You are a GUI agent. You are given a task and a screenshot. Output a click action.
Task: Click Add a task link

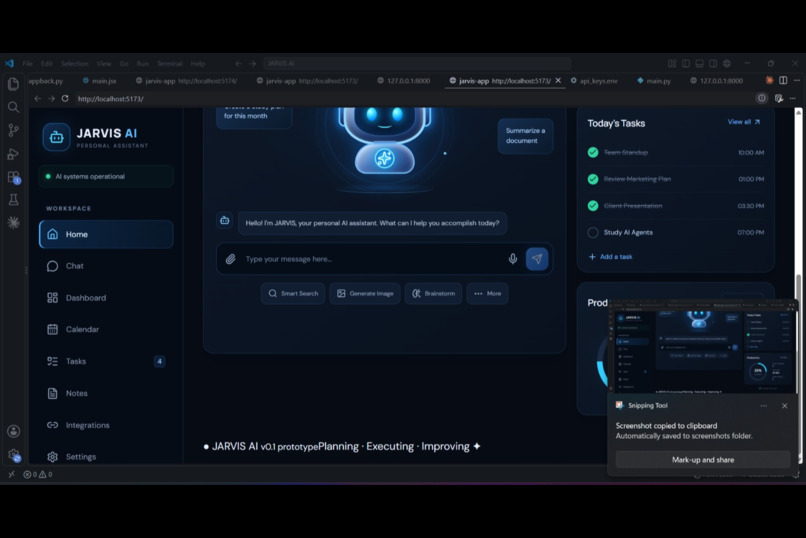(610, 256)
